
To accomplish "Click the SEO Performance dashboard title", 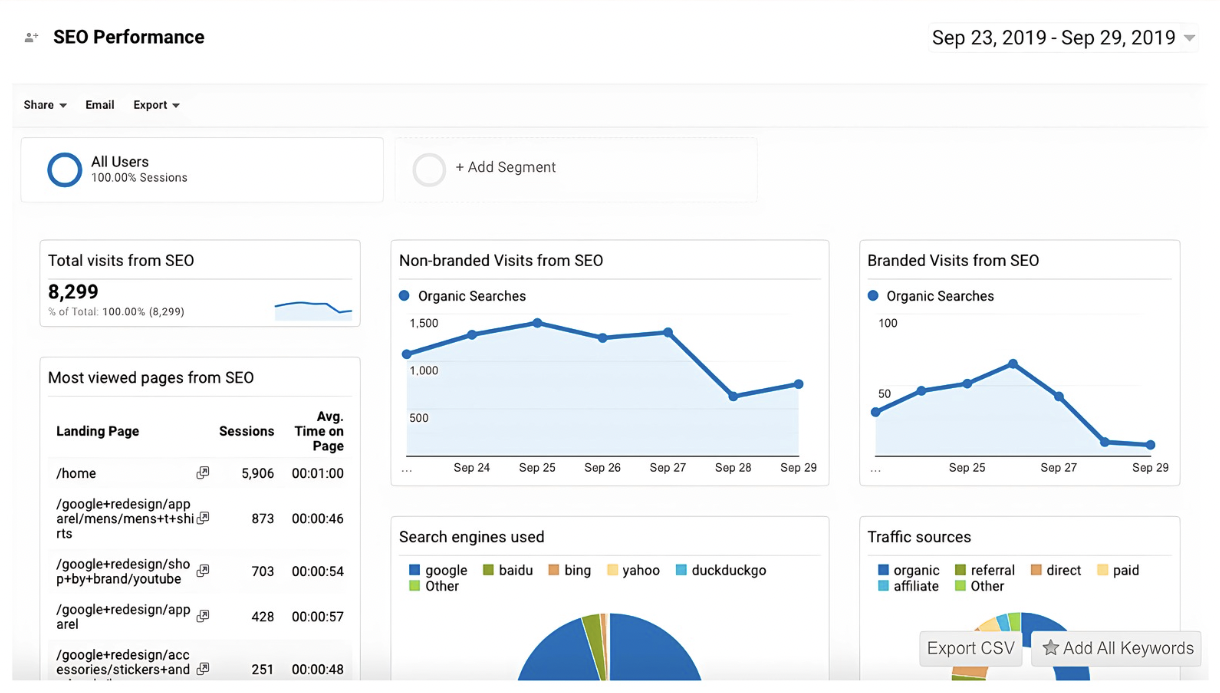I will point(129,37).
